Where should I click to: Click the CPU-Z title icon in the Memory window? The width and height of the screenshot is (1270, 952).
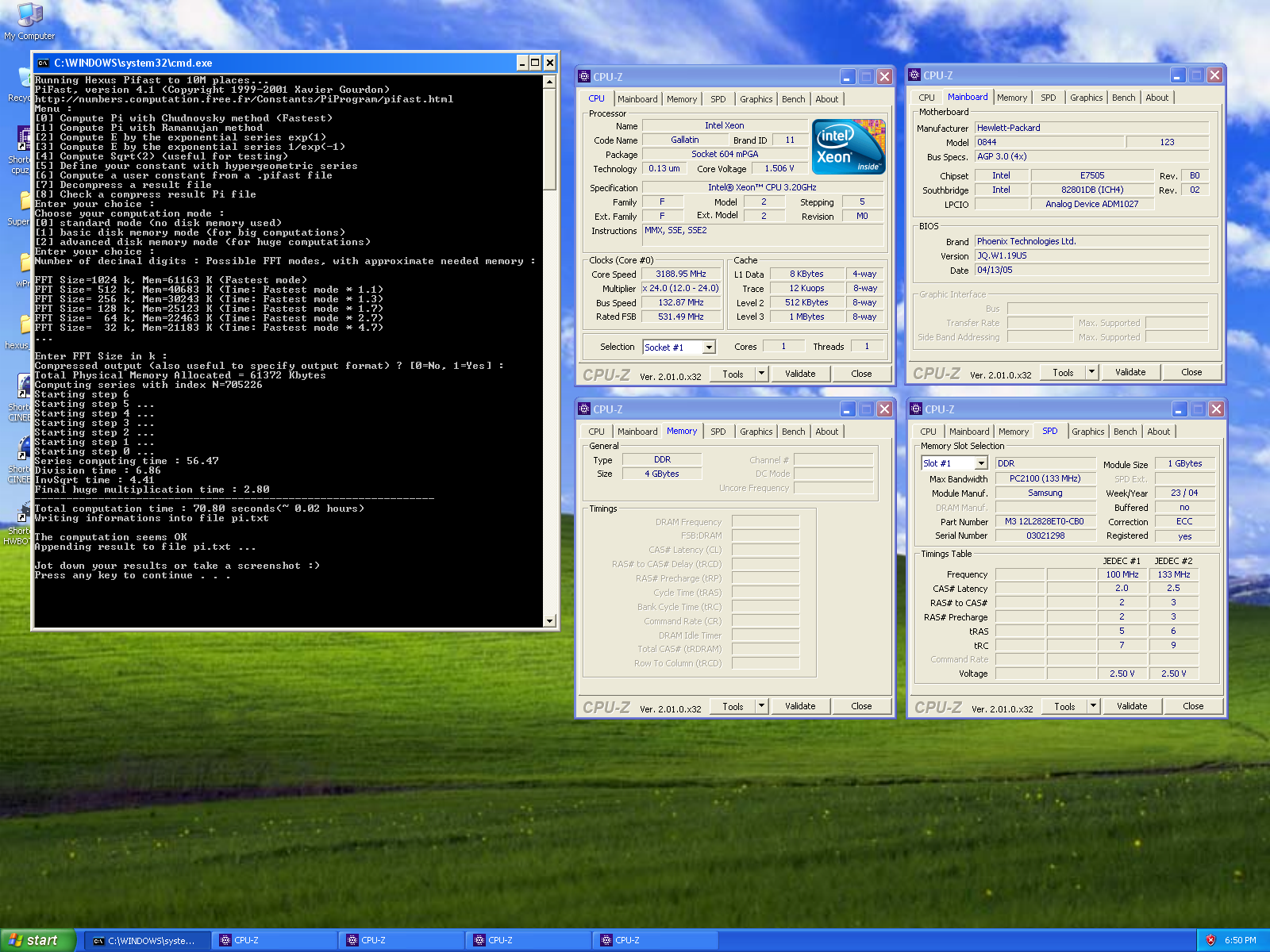pos(584,409)
